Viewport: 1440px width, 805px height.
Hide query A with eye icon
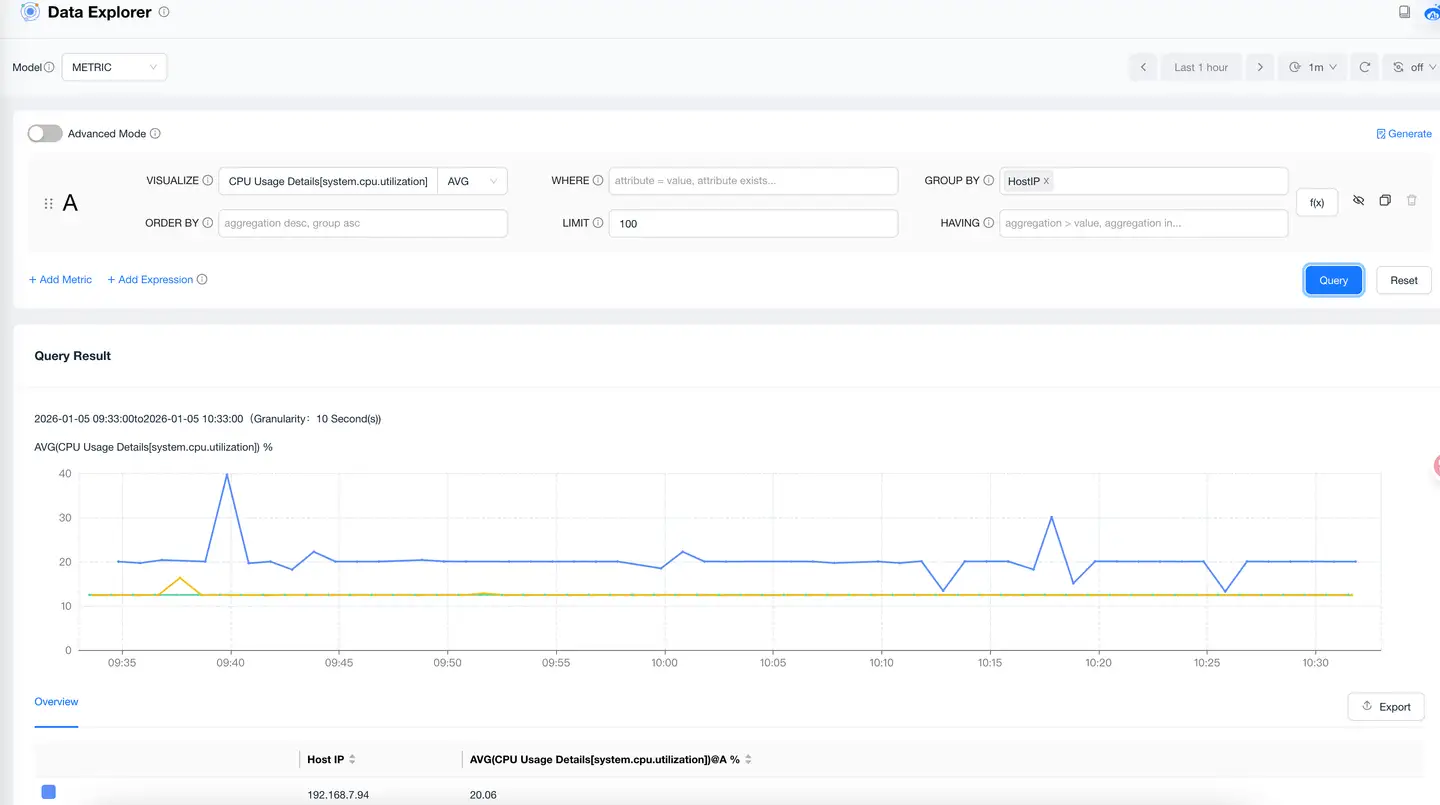point(1358,201)
